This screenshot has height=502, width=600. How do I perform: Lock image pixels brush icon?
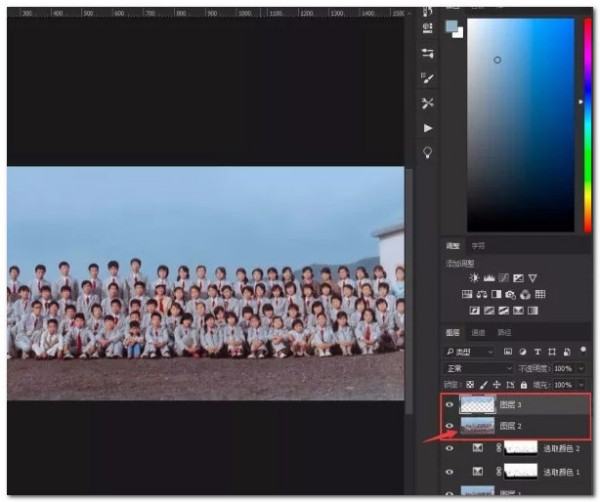click(484, 385)
